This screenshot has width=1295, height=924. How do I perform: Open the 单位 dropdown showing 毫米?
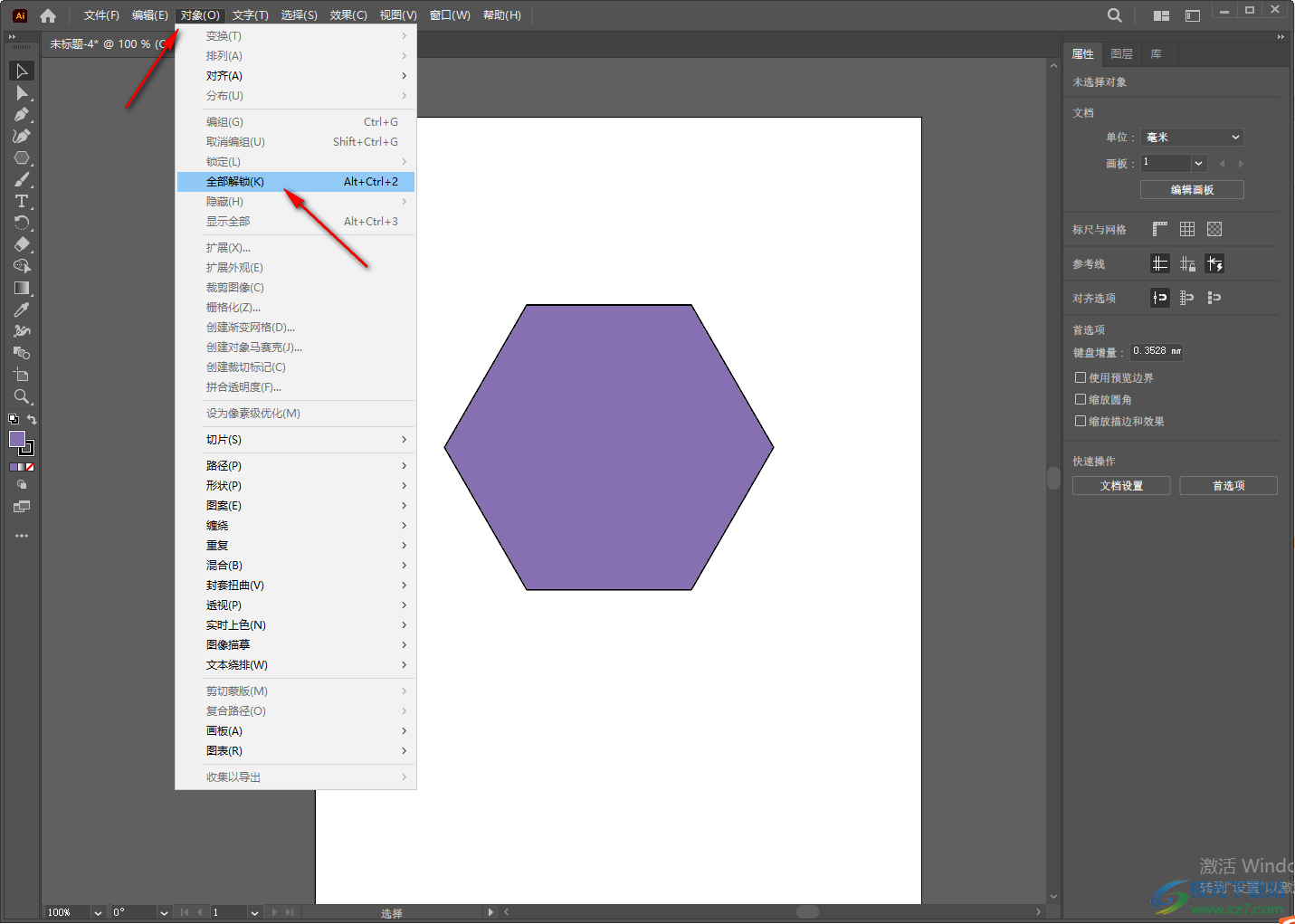coord(1192,138)
